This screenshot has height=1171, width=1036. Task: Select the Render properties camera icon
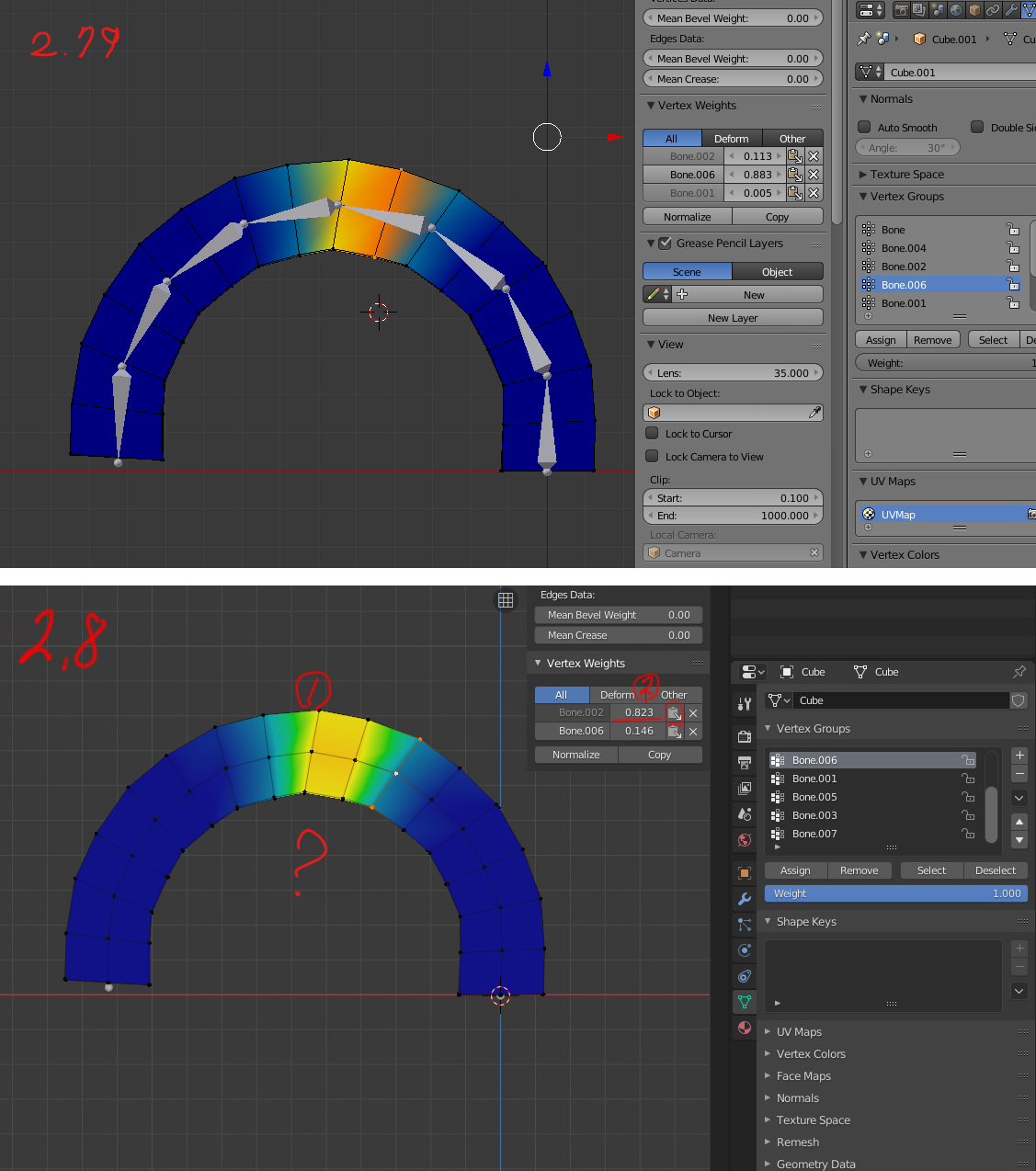[745, 737]
